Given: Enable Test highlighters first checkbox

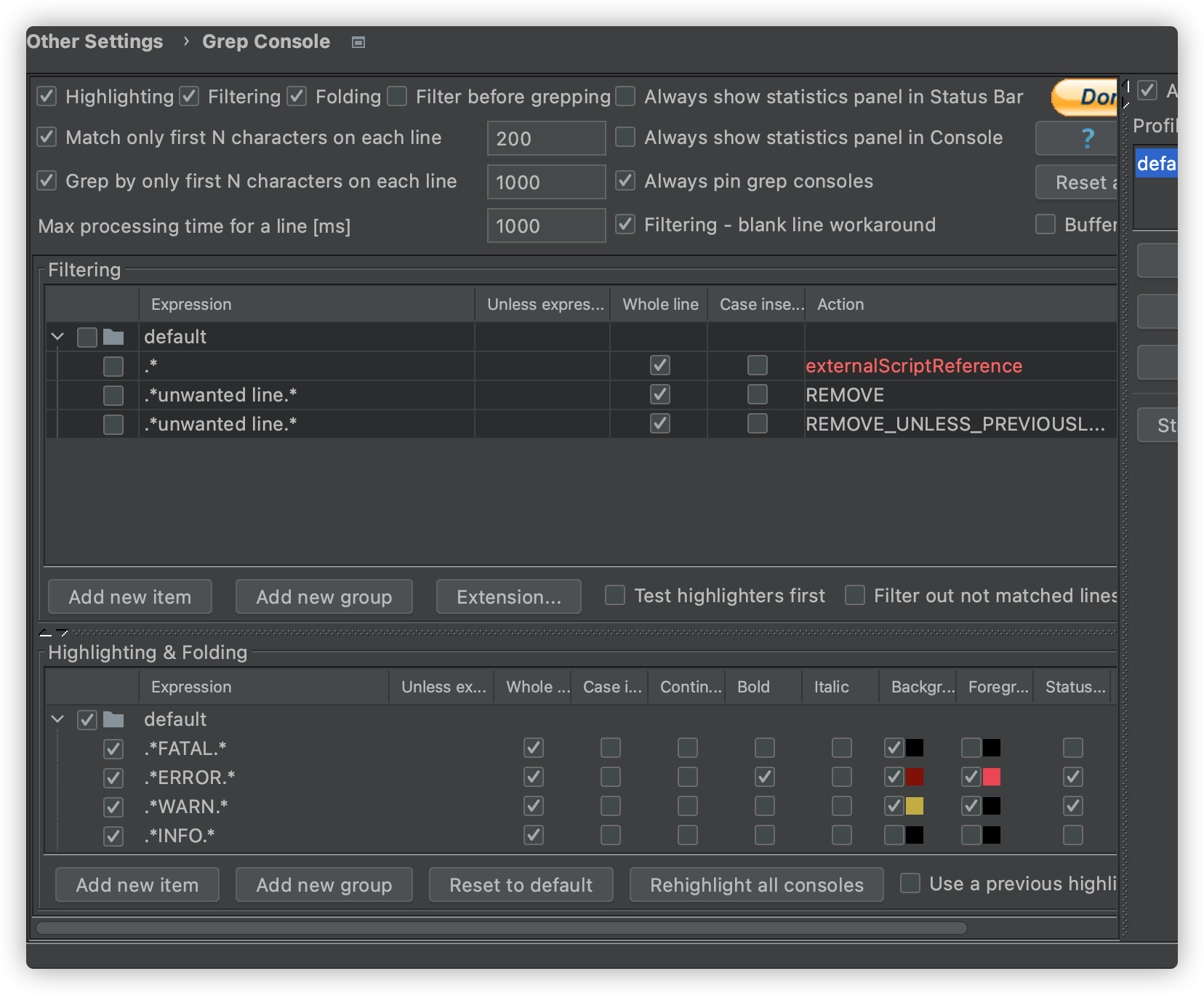Looking at the screenshot, I should (615, 596).
